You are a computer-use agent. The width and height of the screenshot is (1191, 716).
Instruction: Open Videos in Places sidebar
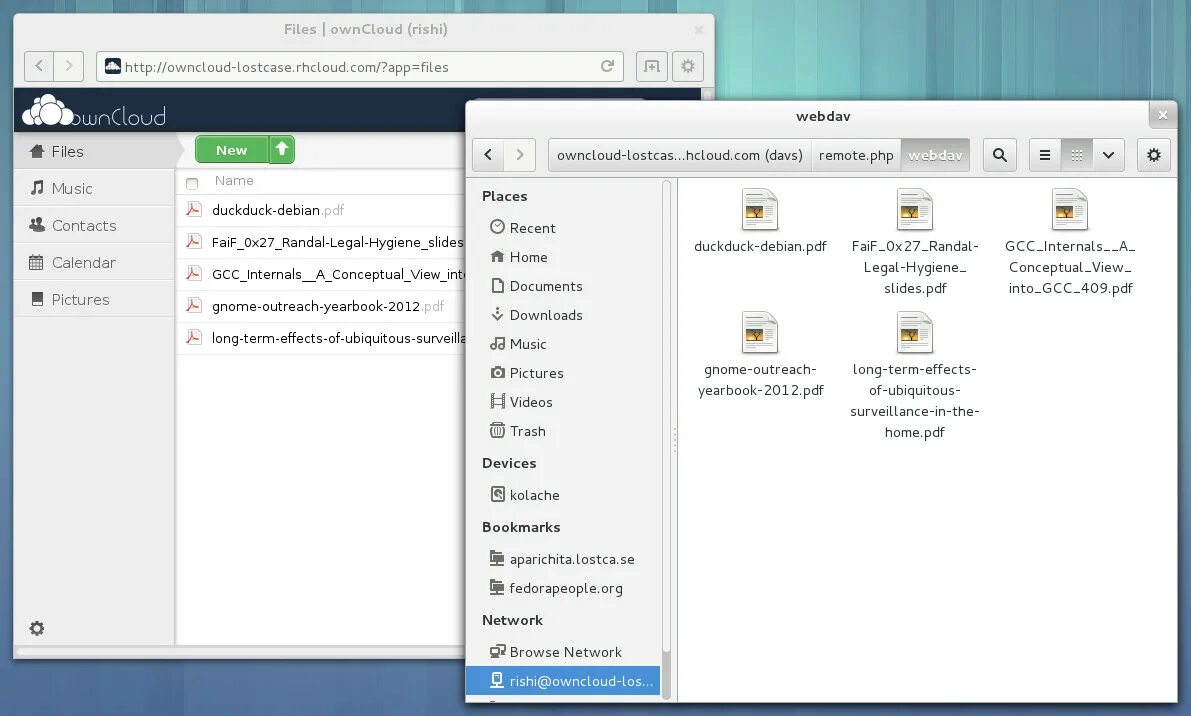tap(563, 402)
